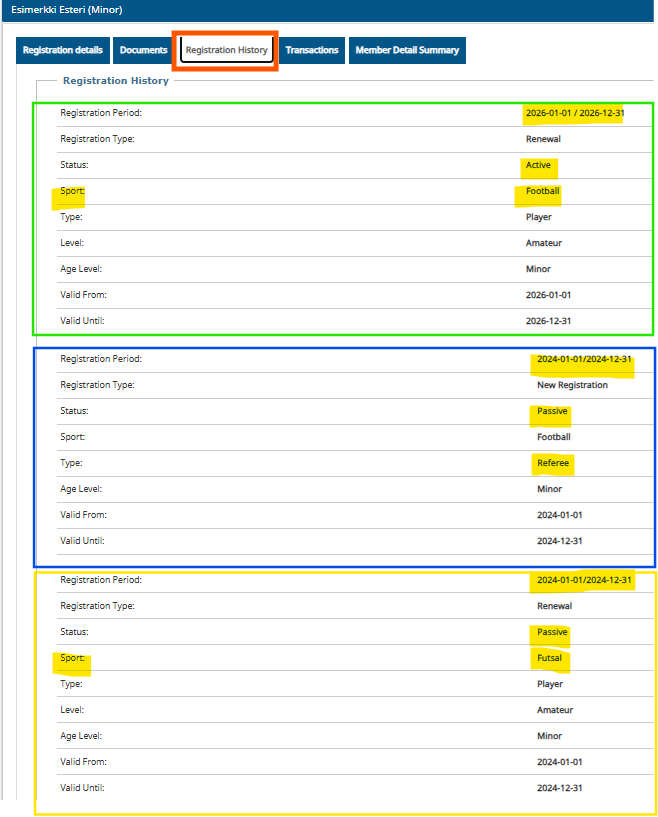Screen dimensions: 658x817
Task: Click Valid From 2026-01-01 value
Action: 548,295
